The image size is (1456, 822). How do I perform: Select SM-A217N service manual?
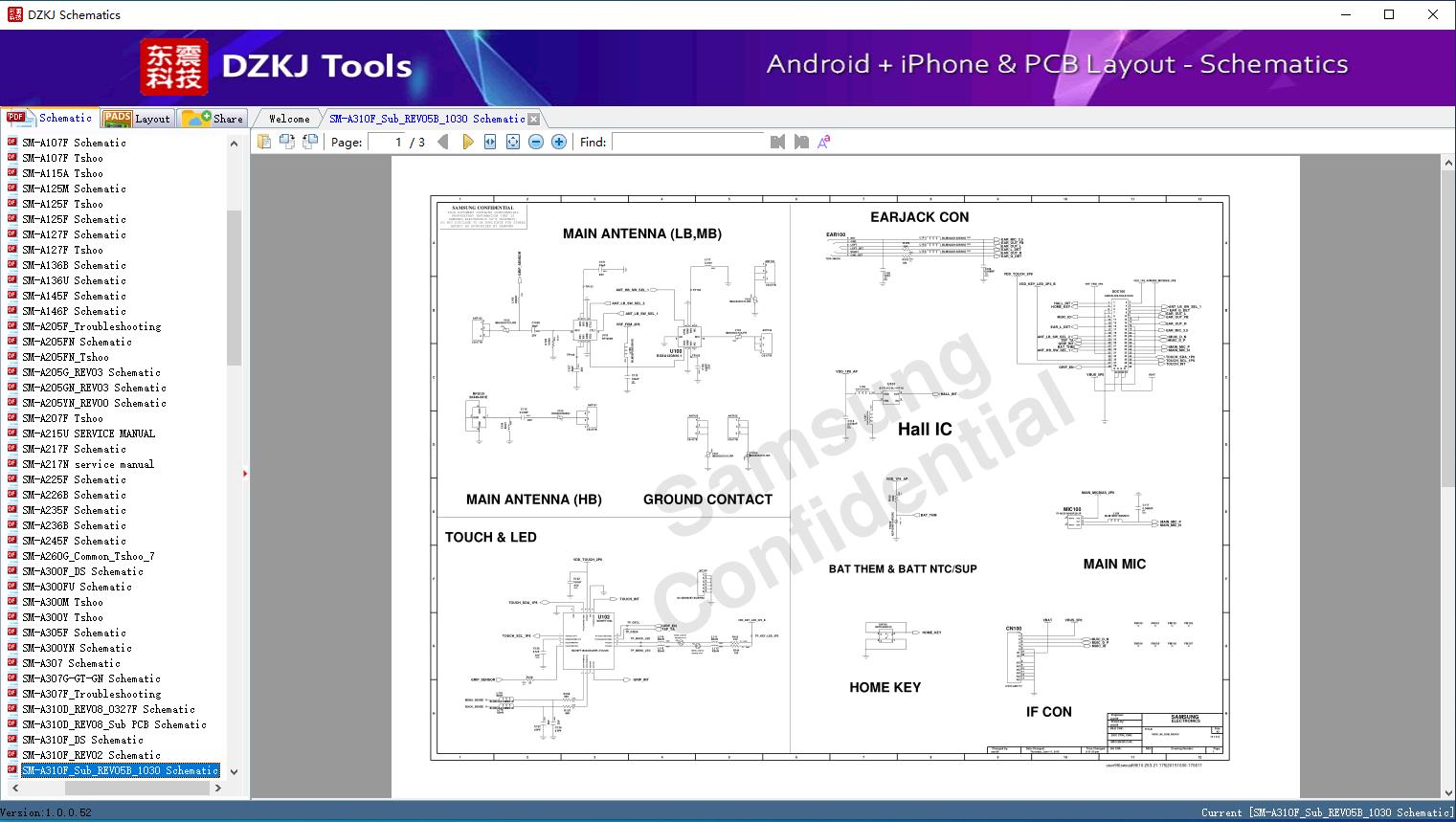[x=88, y=464]
